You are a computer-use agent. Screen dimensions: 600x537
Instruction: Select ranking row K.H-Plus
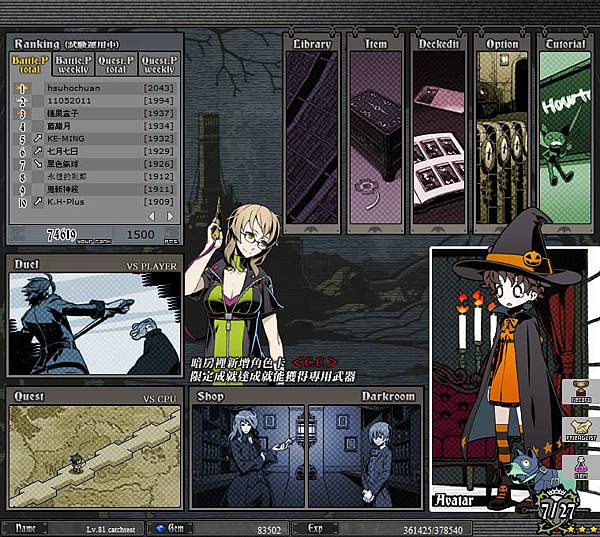coord(95,202)
